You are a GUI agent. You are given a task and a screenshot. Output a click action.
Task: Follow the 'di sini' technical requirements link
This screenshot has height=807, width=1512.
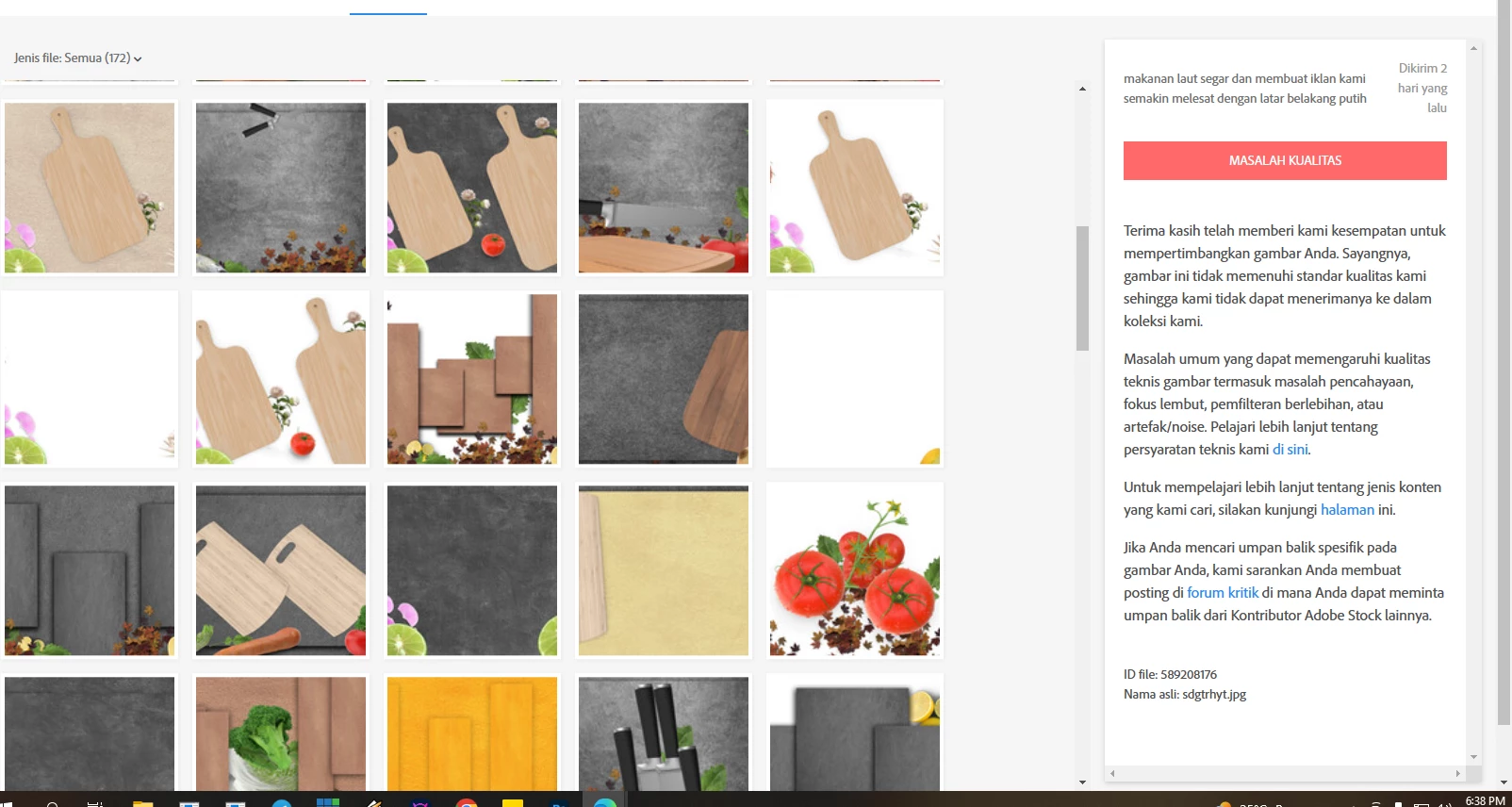click(1290, 450)
